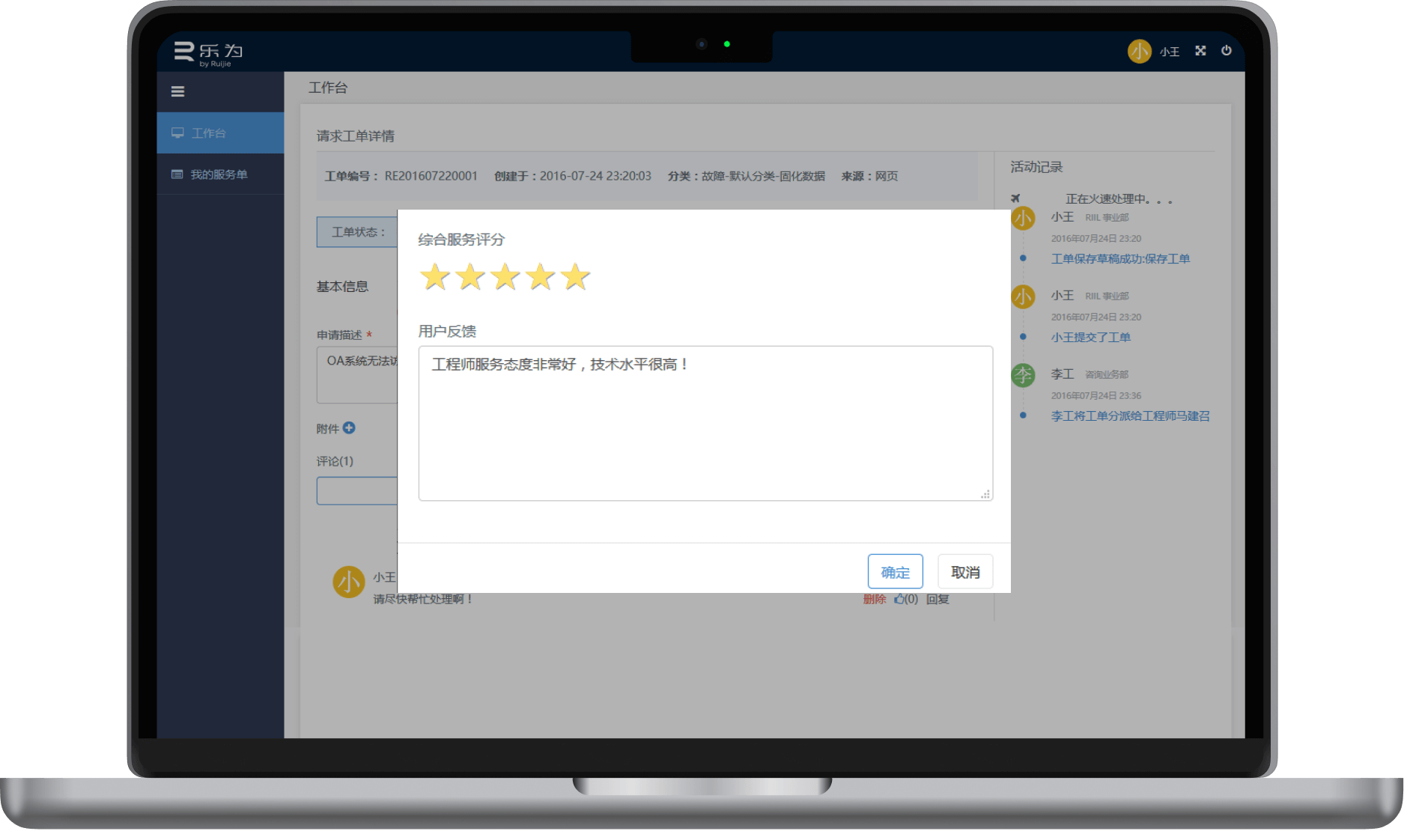Click the 工作台 page title
The height and width of the screenshot is (840, 1404).
[x=328, y=88]
